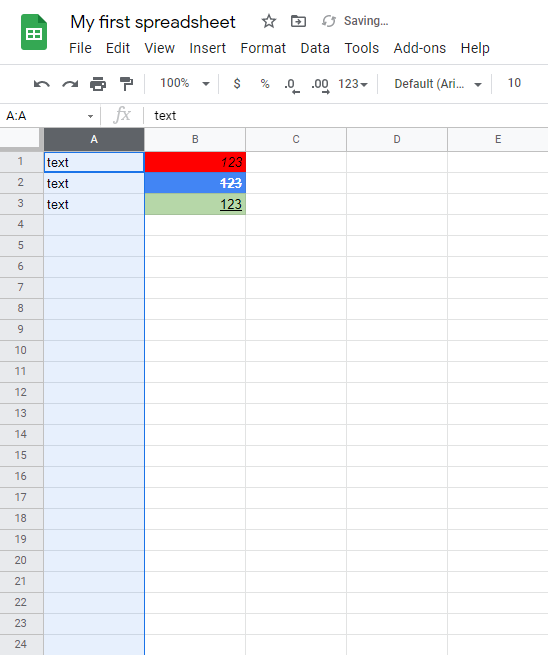Viewport: 548px width, 655px height.
Task: Click the increase decimal places icon
Action: pos(320,85)
